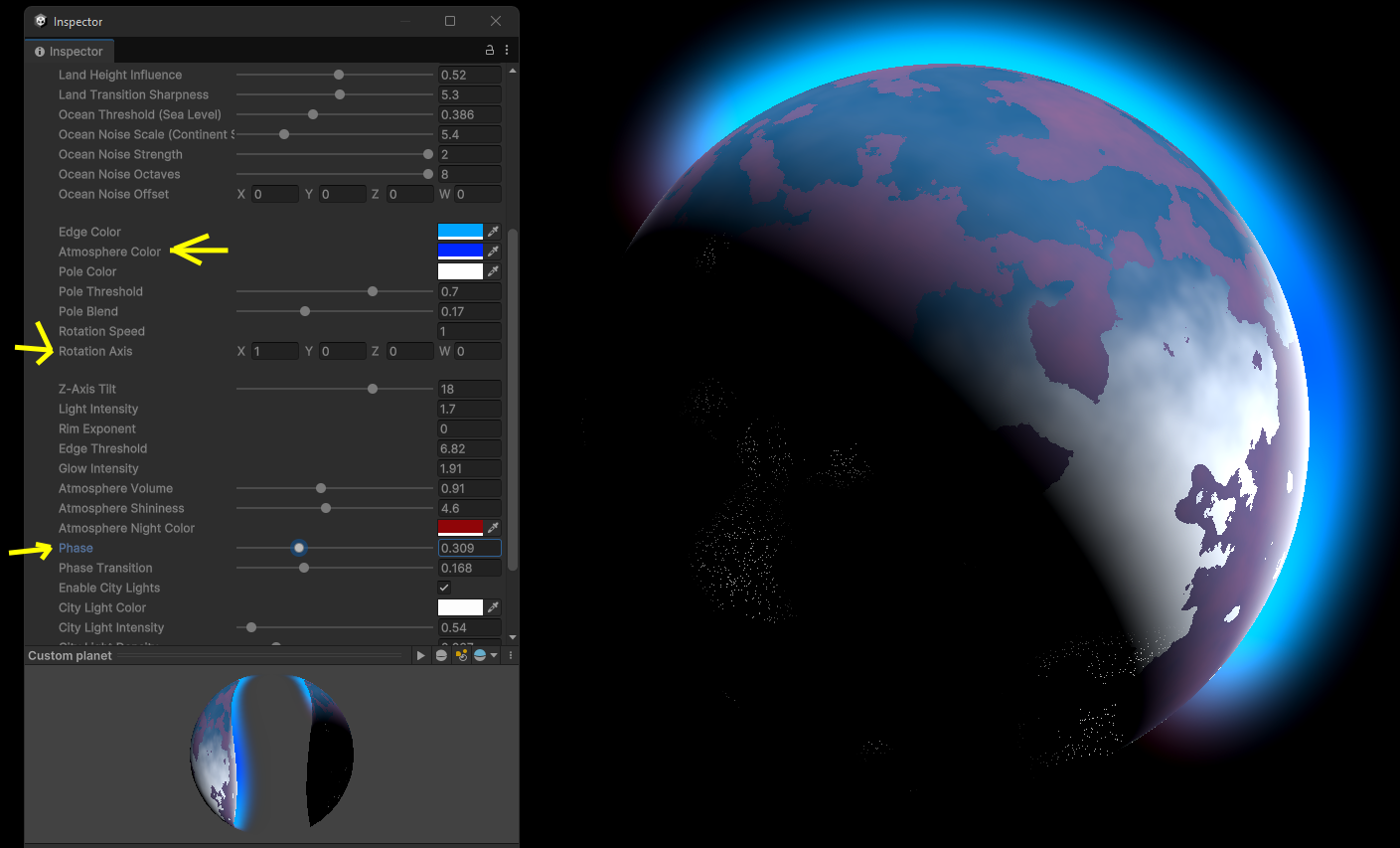
Task: Click Z-Axis Tilt slider handle
Action: (373, 389)
